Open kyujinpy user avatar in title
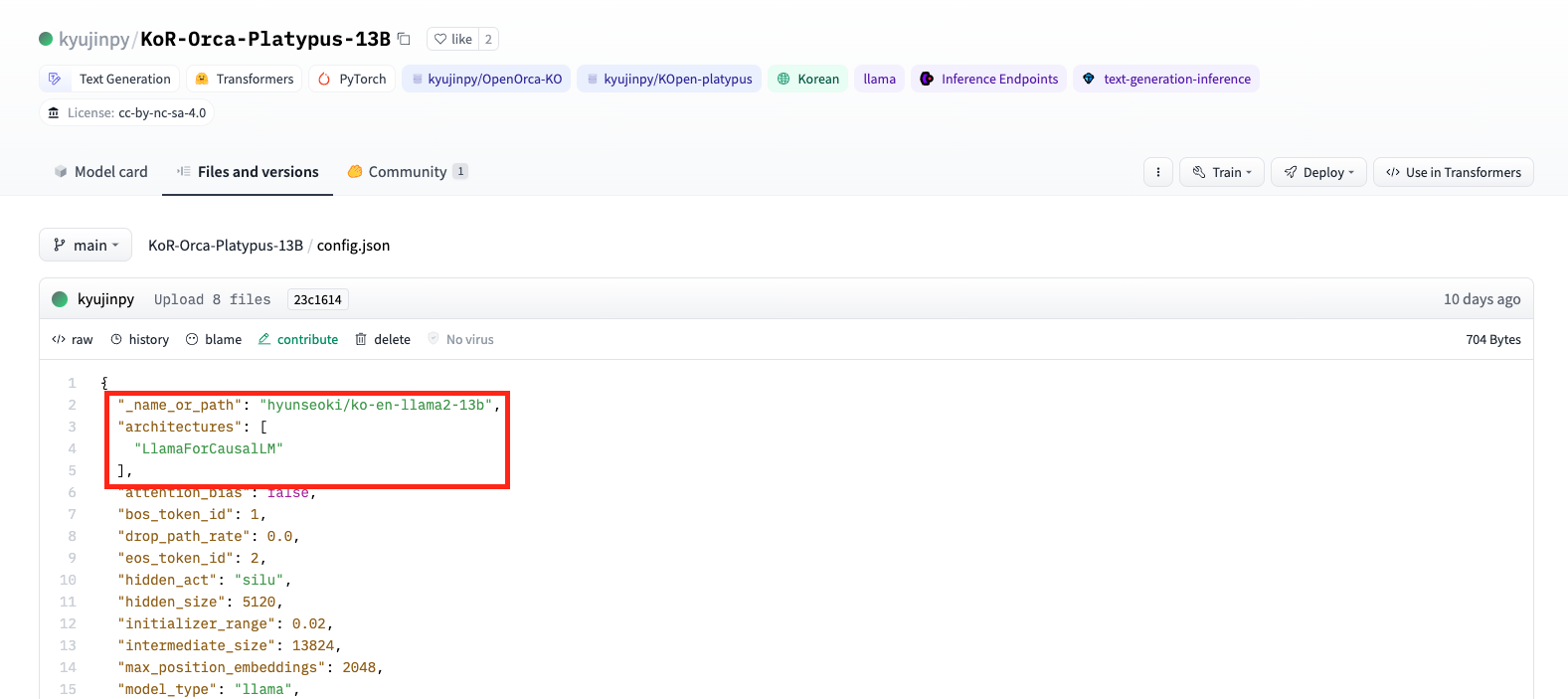The image size is (1568, 699). pyautogui.click(x=46, y=39)
